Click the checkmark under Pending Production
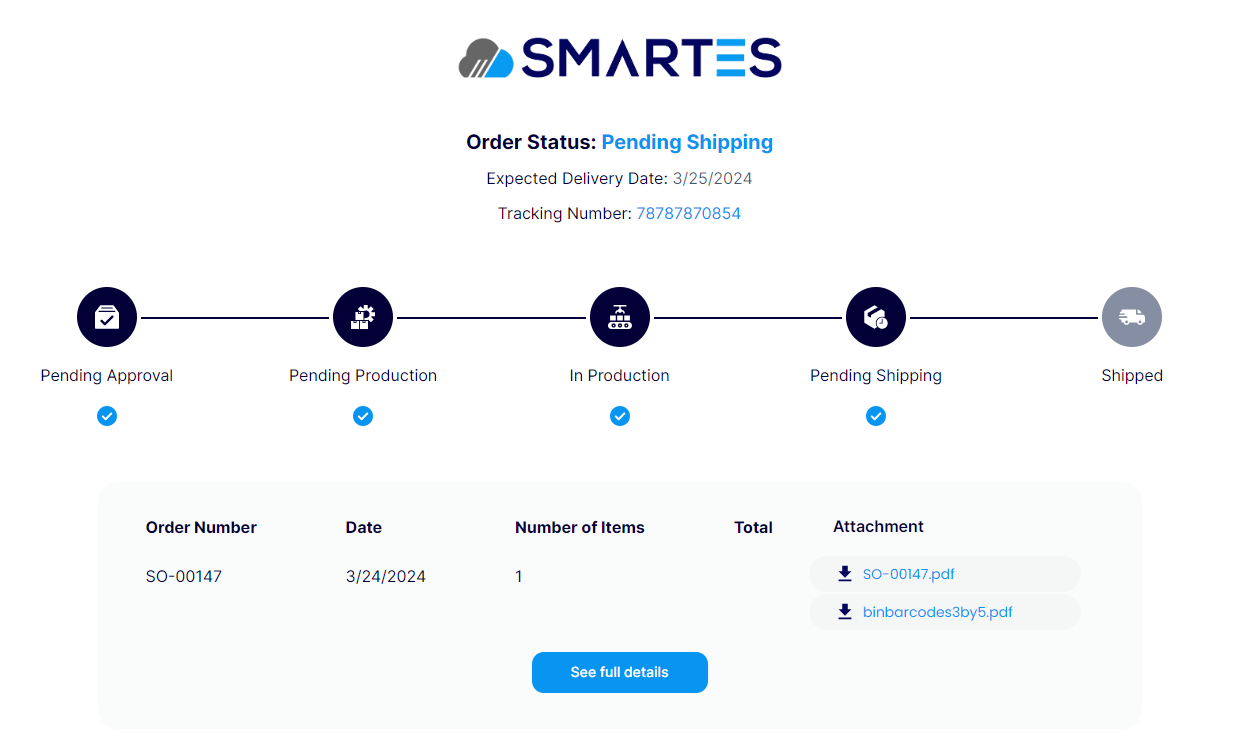This screenshot has height=738, width=1257. (363, 416)
